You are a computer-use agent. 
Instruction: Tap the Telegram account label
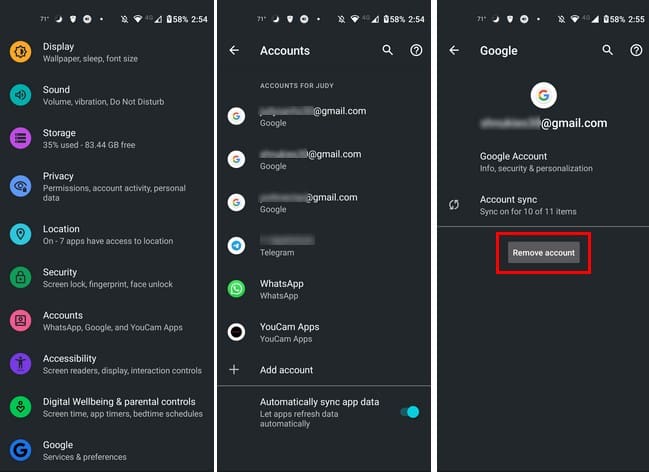point(277,253)
